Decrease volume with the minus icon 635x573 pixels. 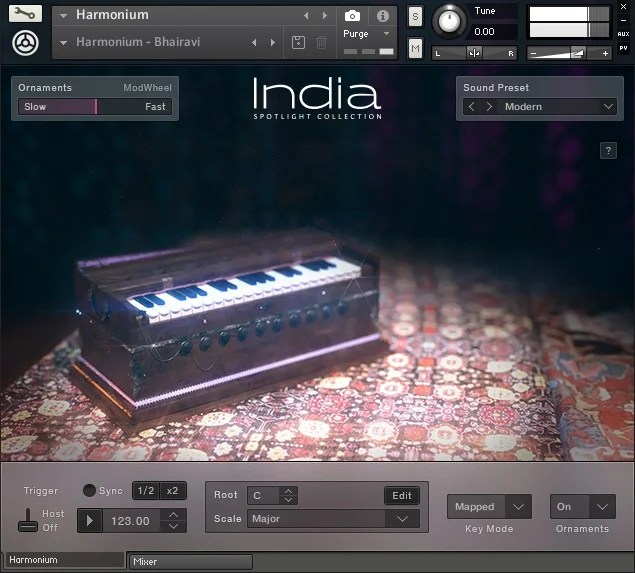(533, 53)
